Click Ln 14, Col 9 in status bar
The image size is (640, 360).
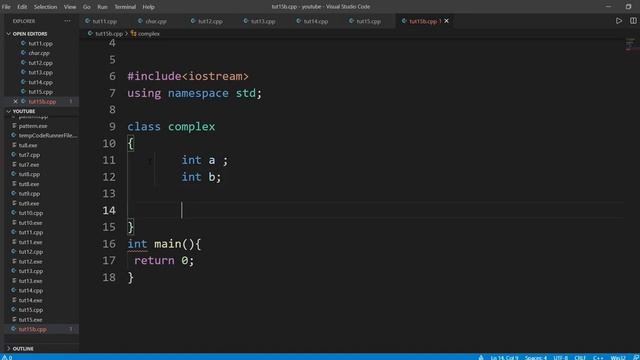[x=504, y=357]
